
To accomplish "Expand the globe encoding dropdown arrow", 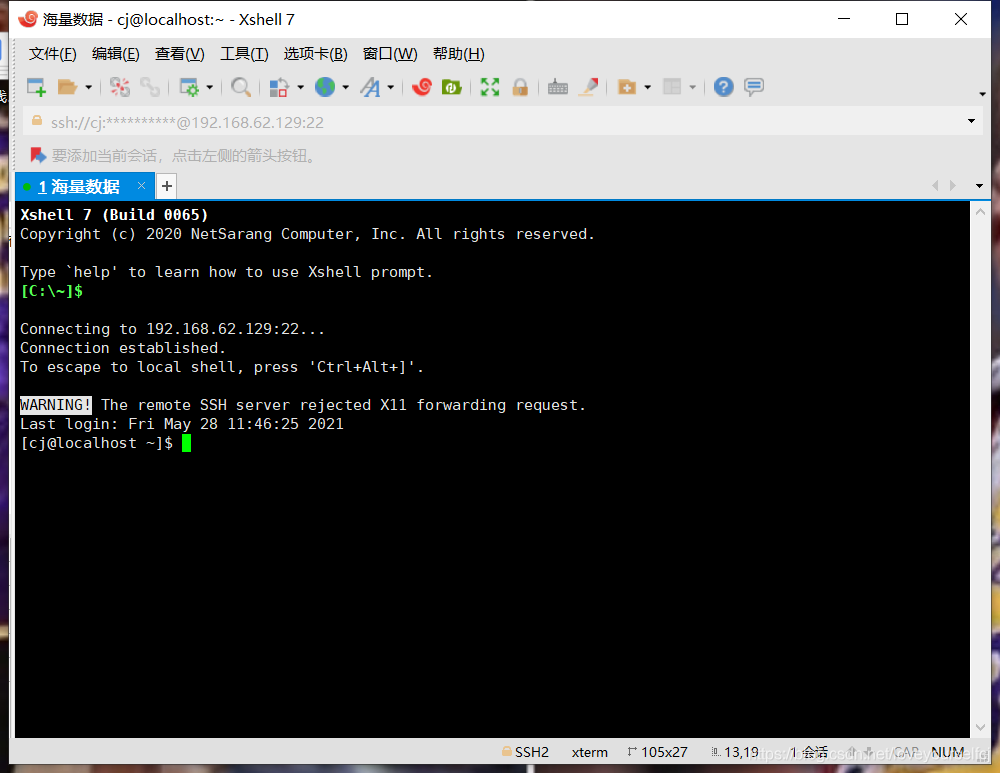I will [x=346, y=87].
